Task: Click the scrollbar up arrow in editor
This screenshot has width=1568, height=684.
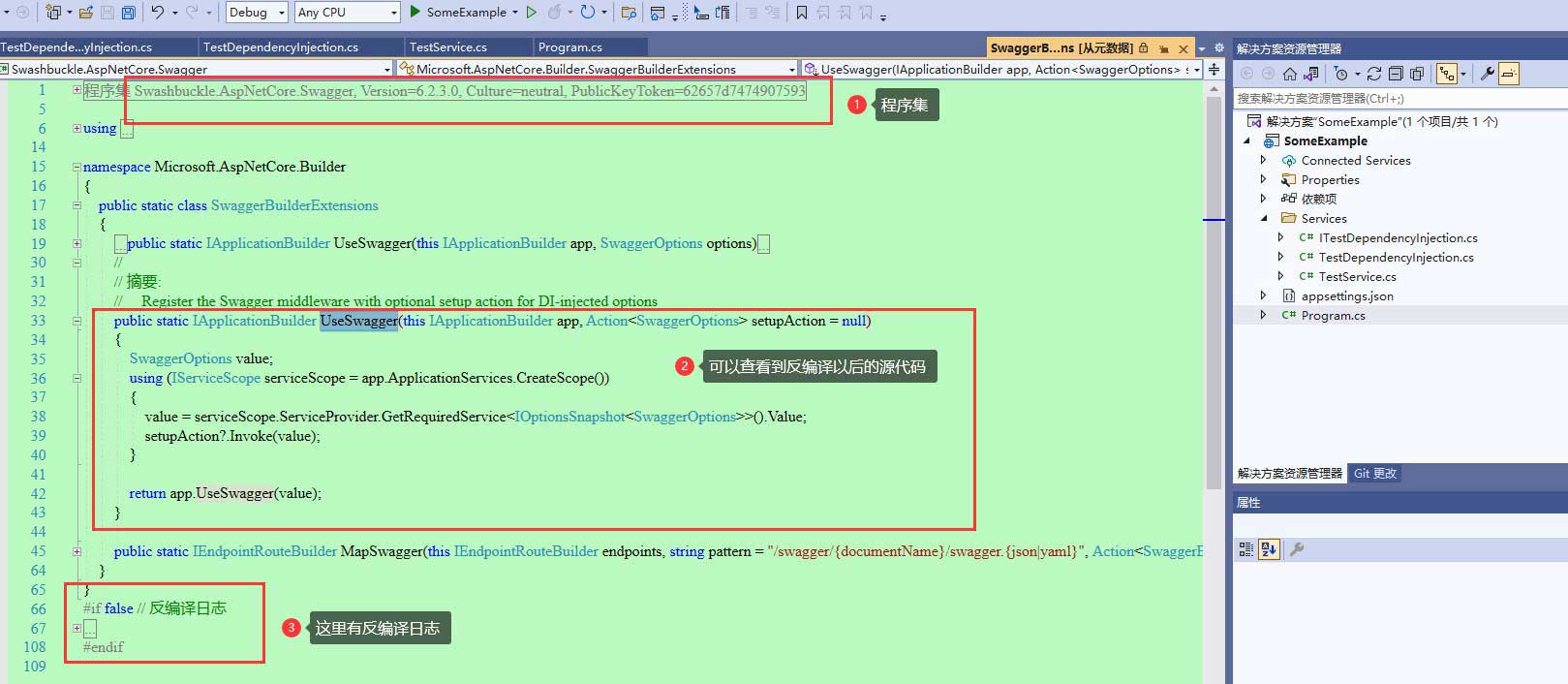Action: (x=1214, y=88)
